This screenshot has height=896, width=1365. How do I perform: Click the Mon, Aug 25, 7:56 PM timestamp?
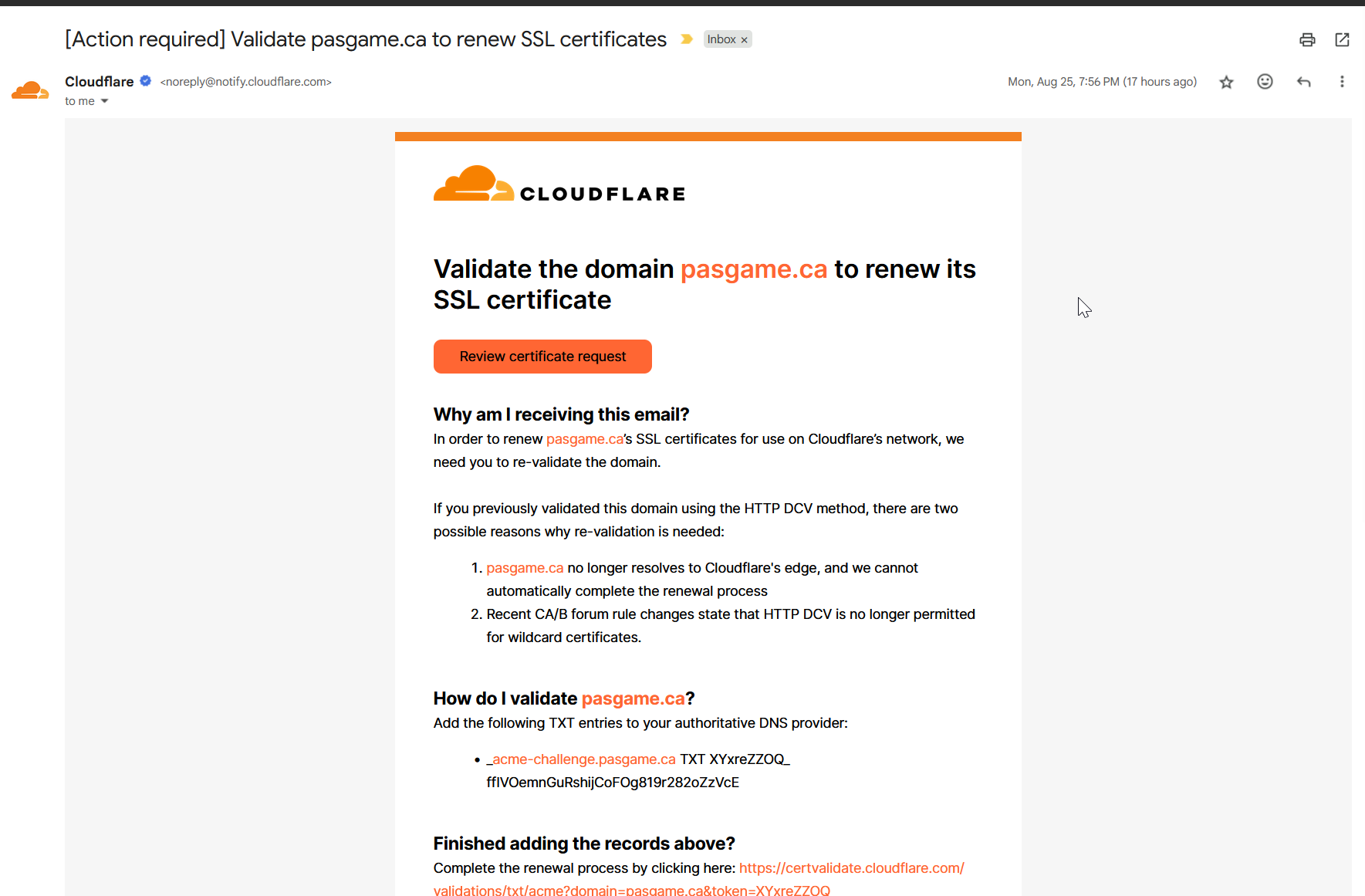(x=1102, y=82)
